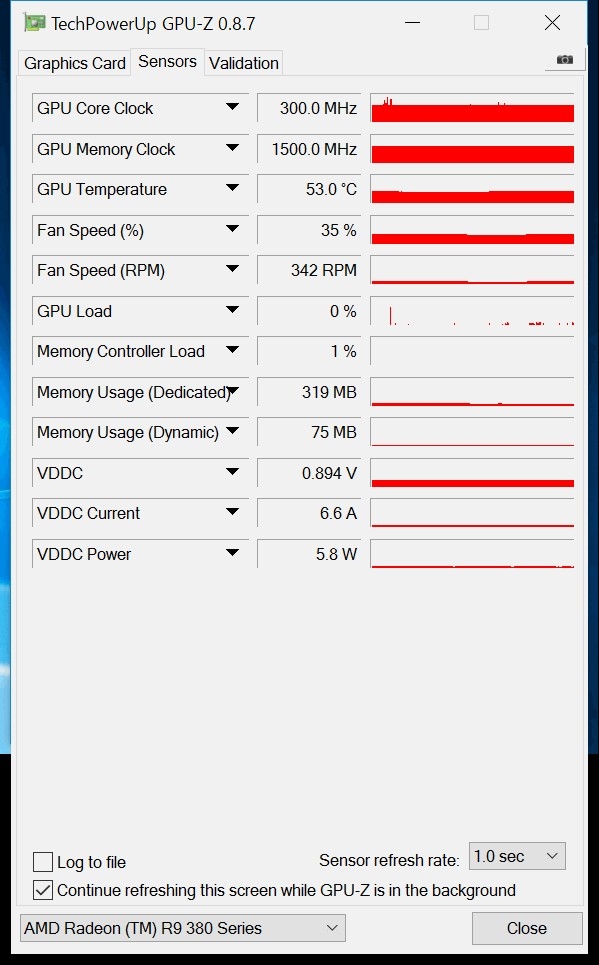Open VDDC Power dropdown arrow
This screenshot has width=599, height=965.
[232, 553]
